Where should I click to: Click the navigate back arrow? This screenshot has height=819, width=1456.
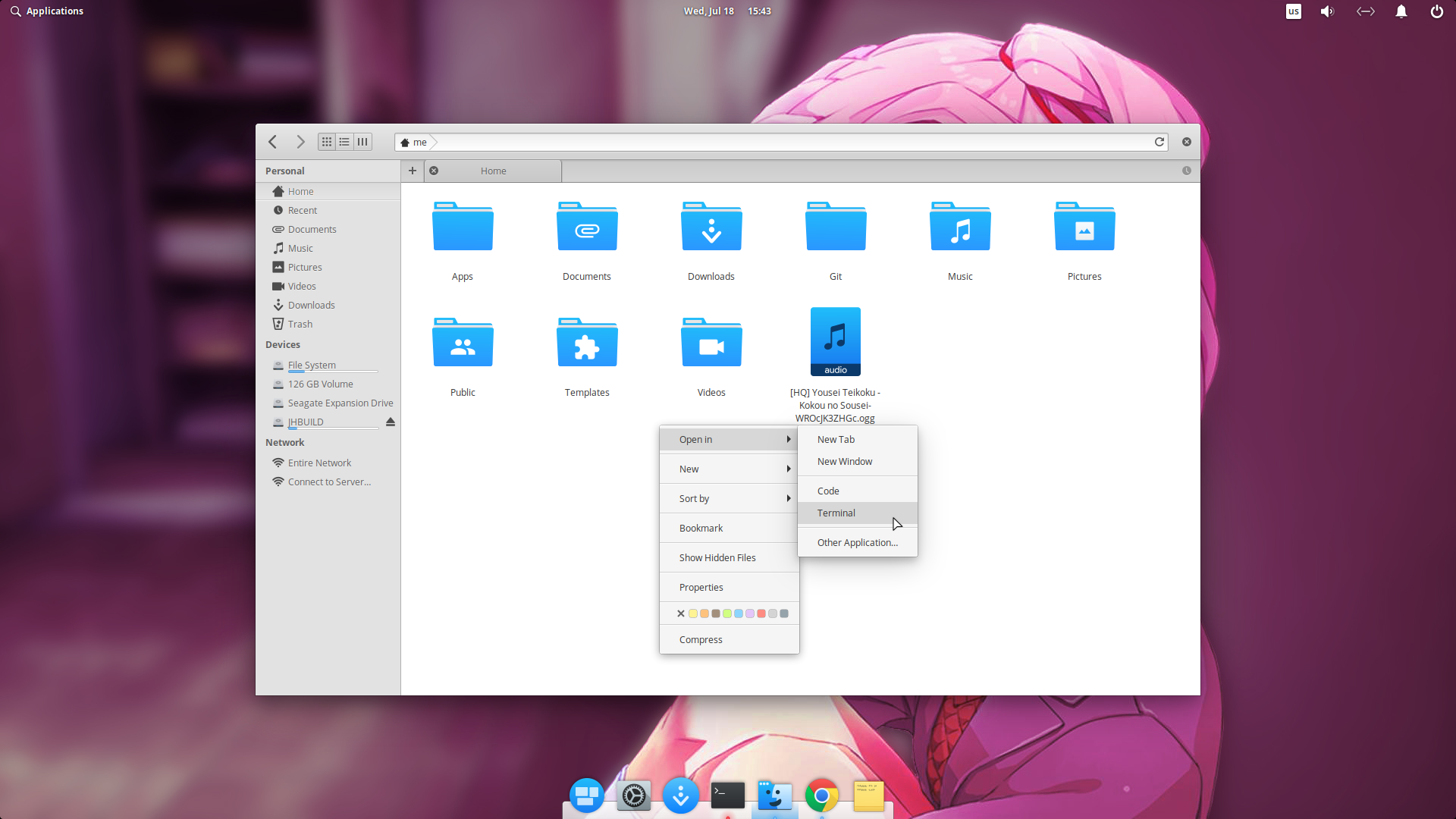[x=272, y=141]
